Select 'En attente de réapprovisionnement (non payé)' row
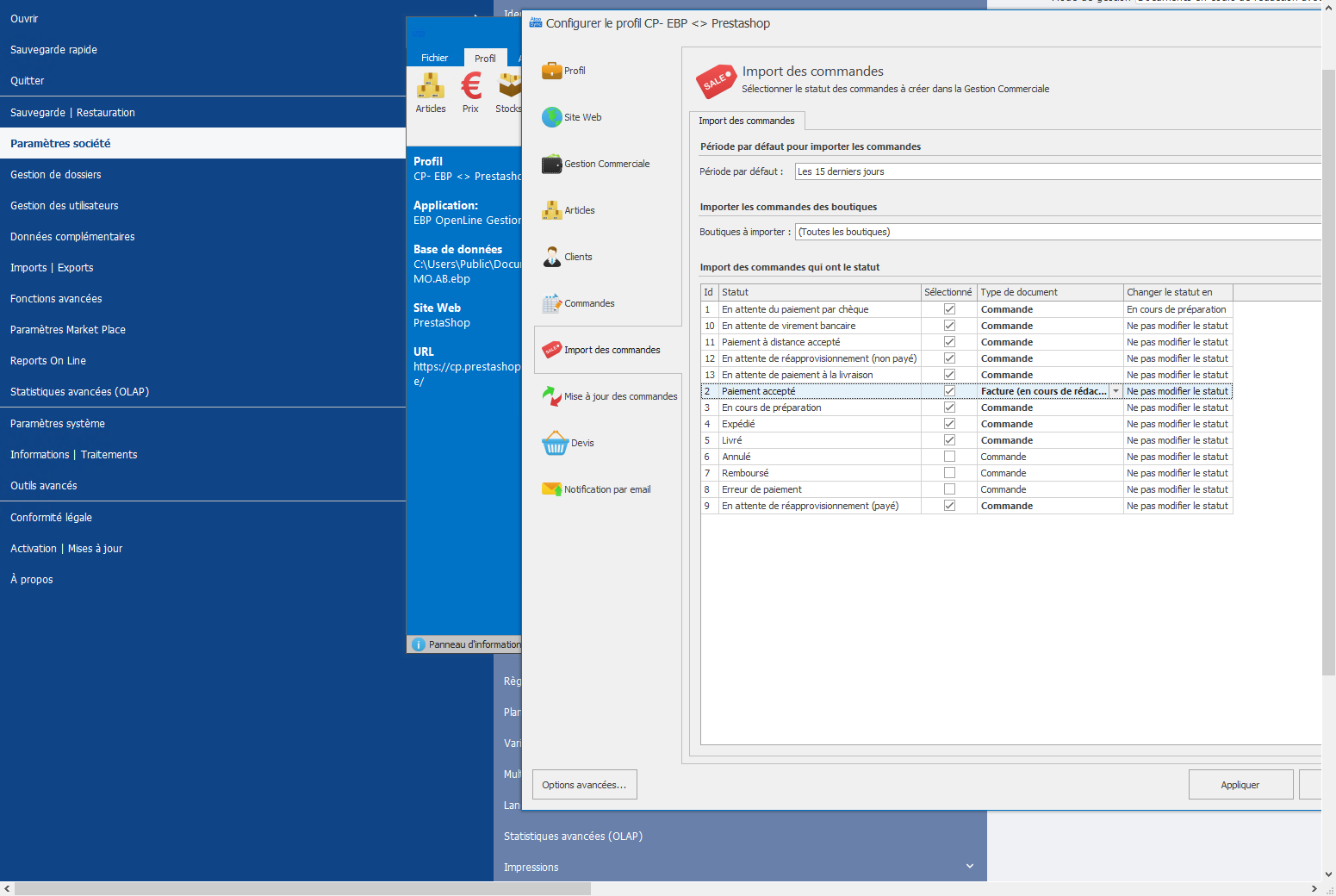The width and height of the screenshot is (1336, 896). click(x=966, y=358)
